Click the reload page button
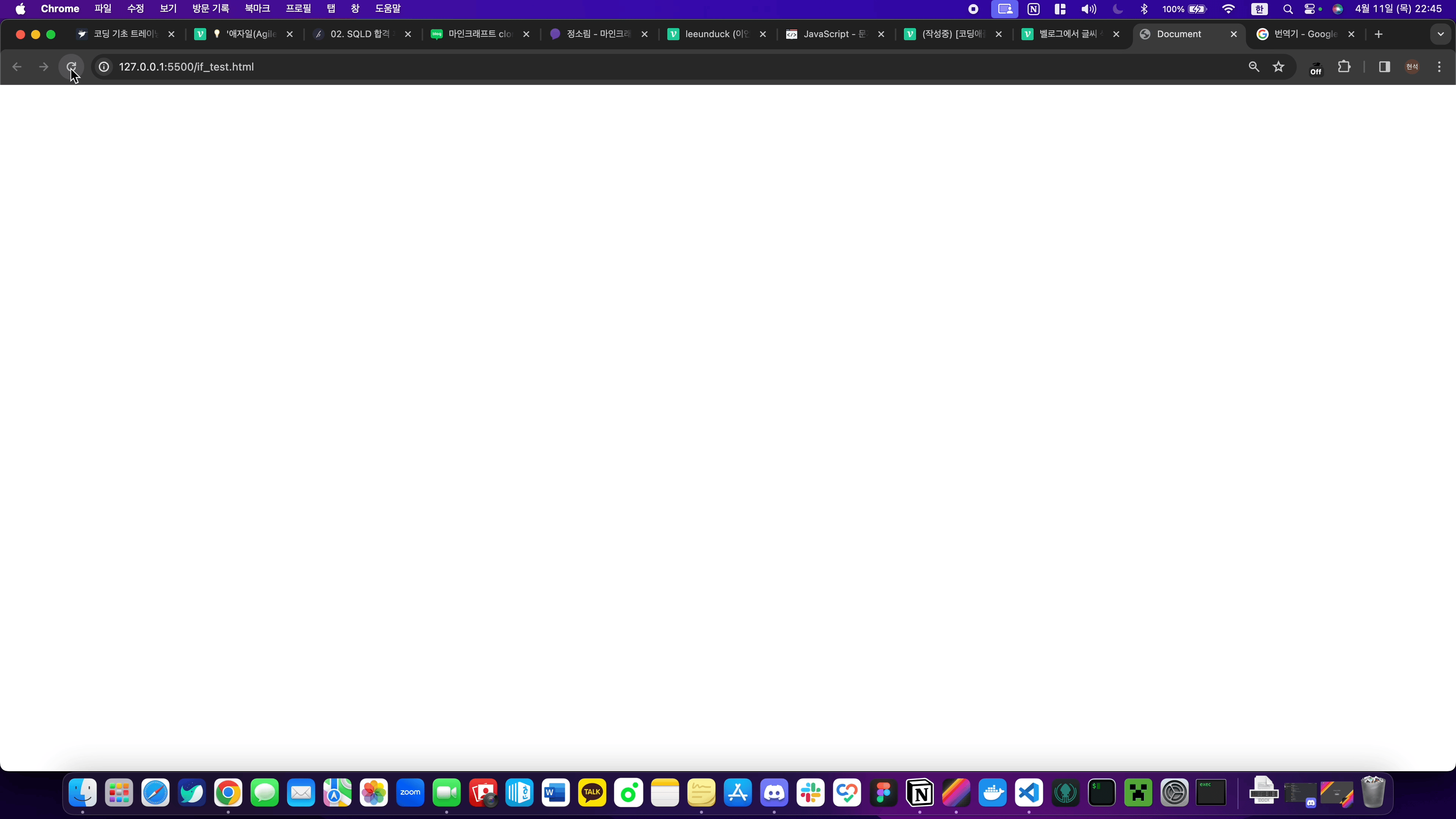This screenshot has height=819, width=1456. [x=71, y=67]
